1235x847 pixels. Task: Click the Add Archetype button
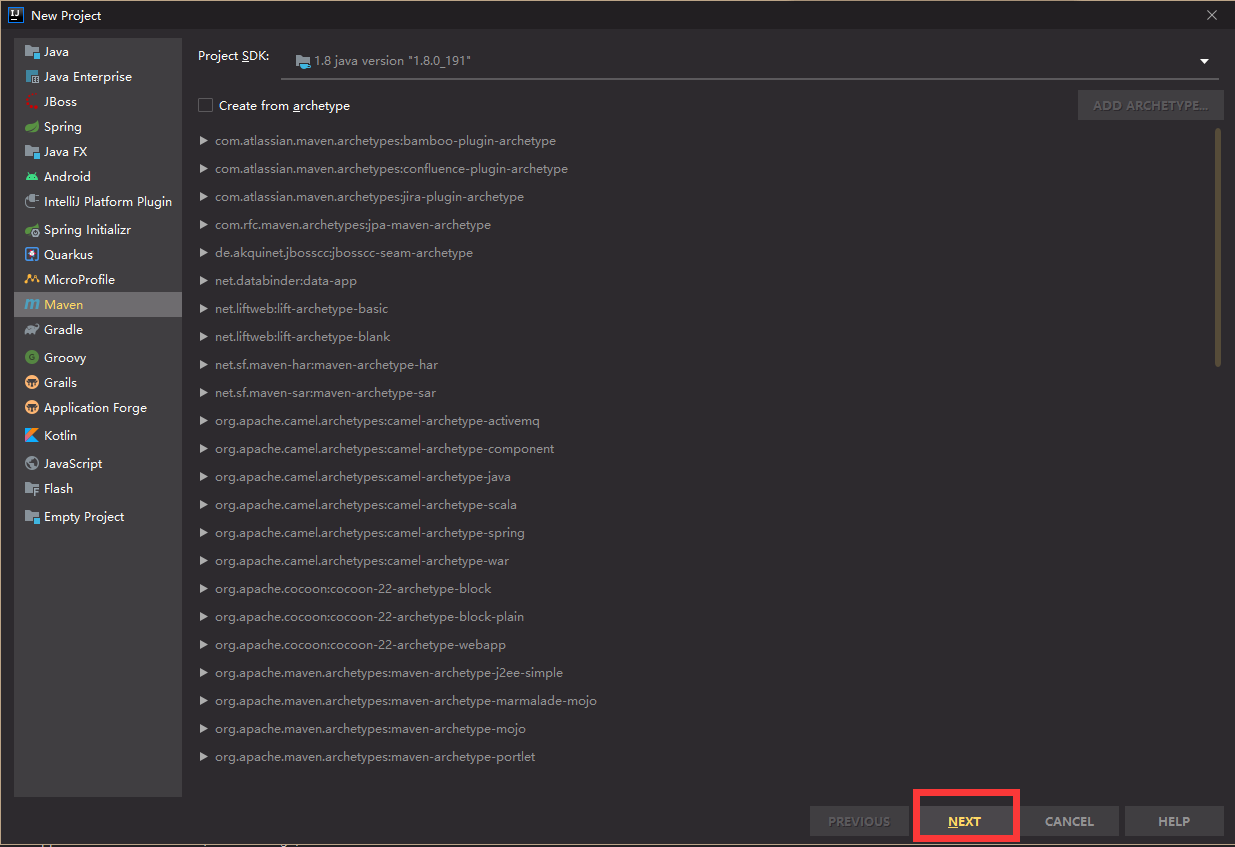tap(1151, 105)
